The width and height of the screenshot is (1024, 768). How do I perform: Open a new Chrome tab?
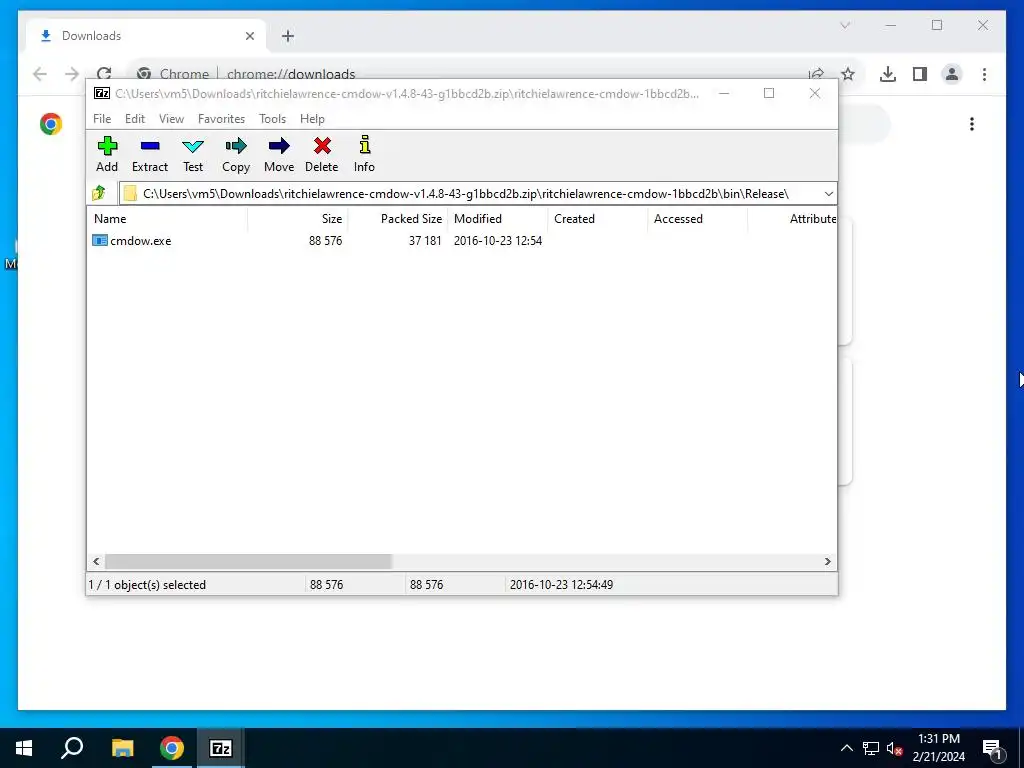(x=288, y=36)
